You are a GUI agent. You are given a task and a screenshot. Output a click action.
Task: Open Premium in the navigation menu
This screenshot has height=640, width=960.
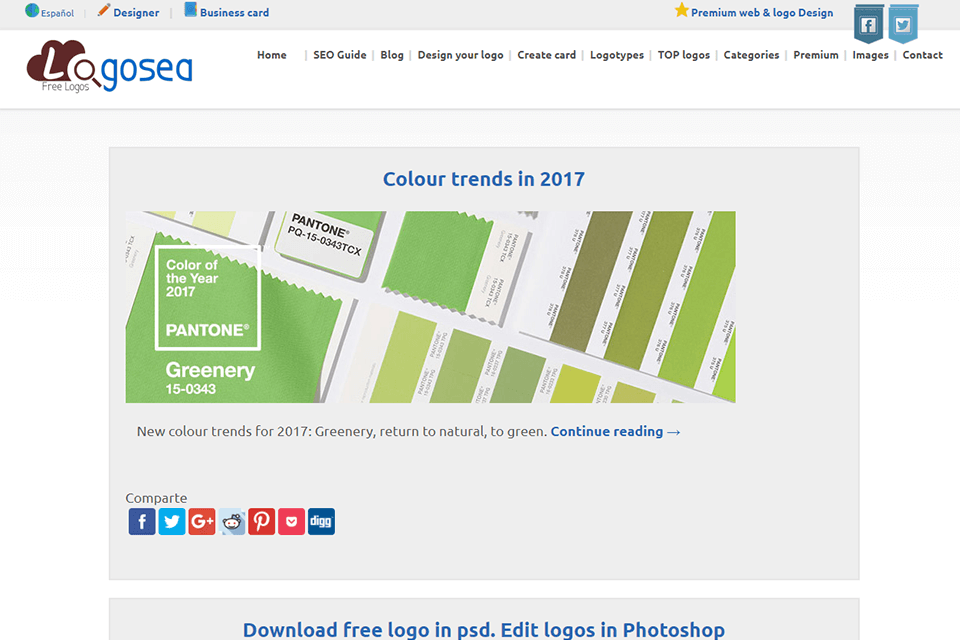(x=816, y=55)
